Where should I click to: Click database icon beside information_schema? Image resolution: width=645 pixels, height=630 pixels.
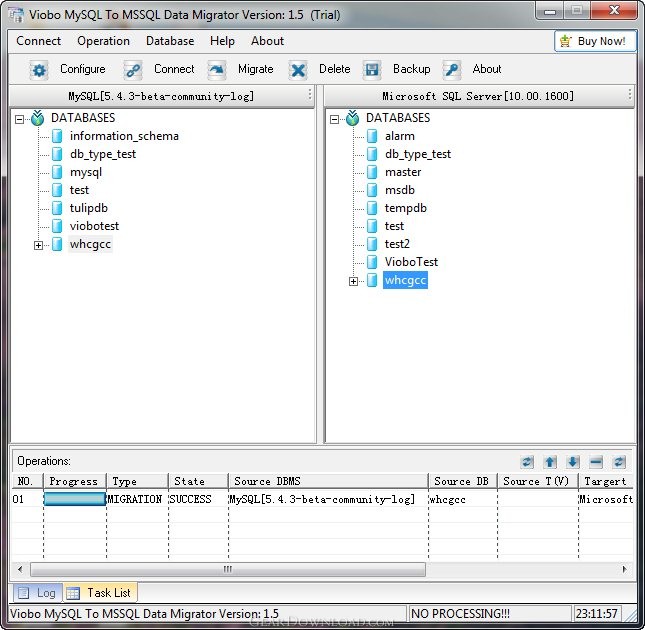[57, 136]
